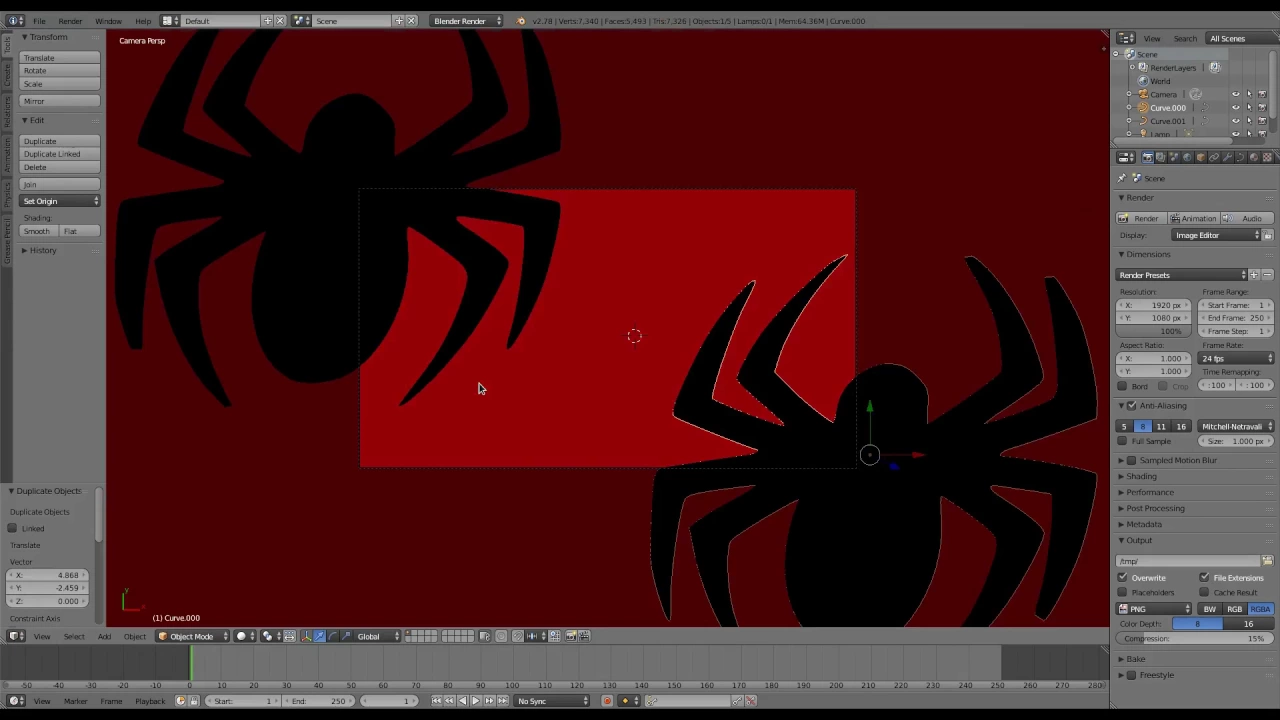Enable the Cache Result checkbox
This screenshot has height=720, width=1280.
pyautogui.click(x=1204, y=592)
